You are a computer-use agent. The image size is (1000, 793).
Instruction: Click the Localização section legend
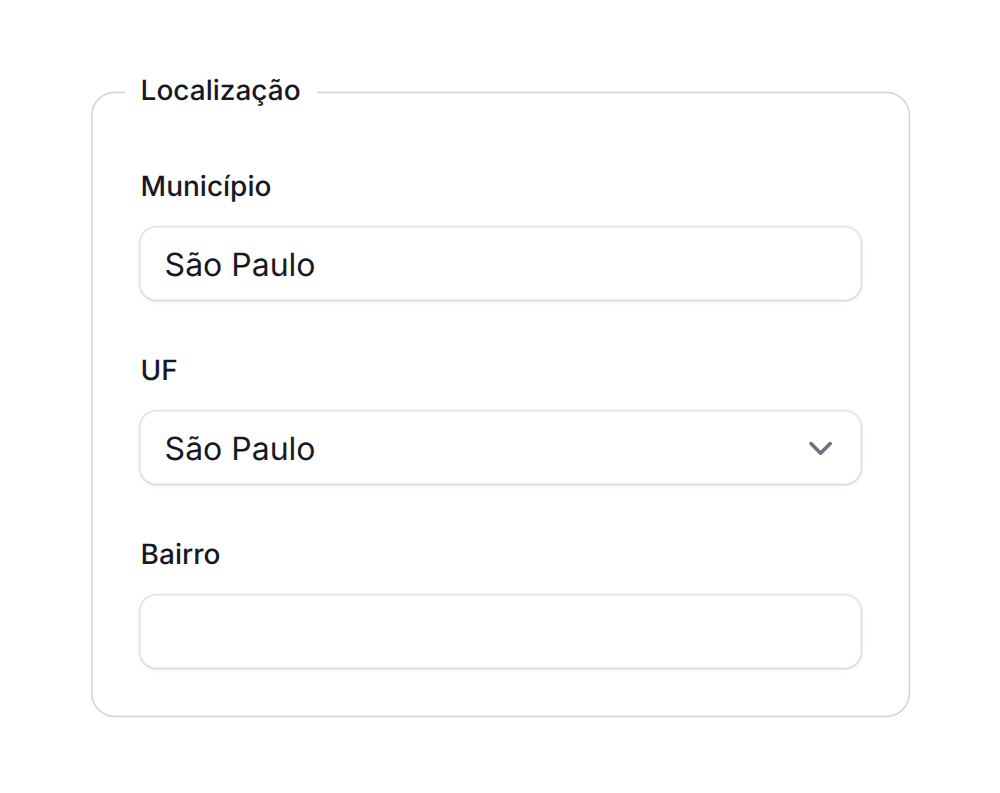pyautogui.click(x=220, y=91)
